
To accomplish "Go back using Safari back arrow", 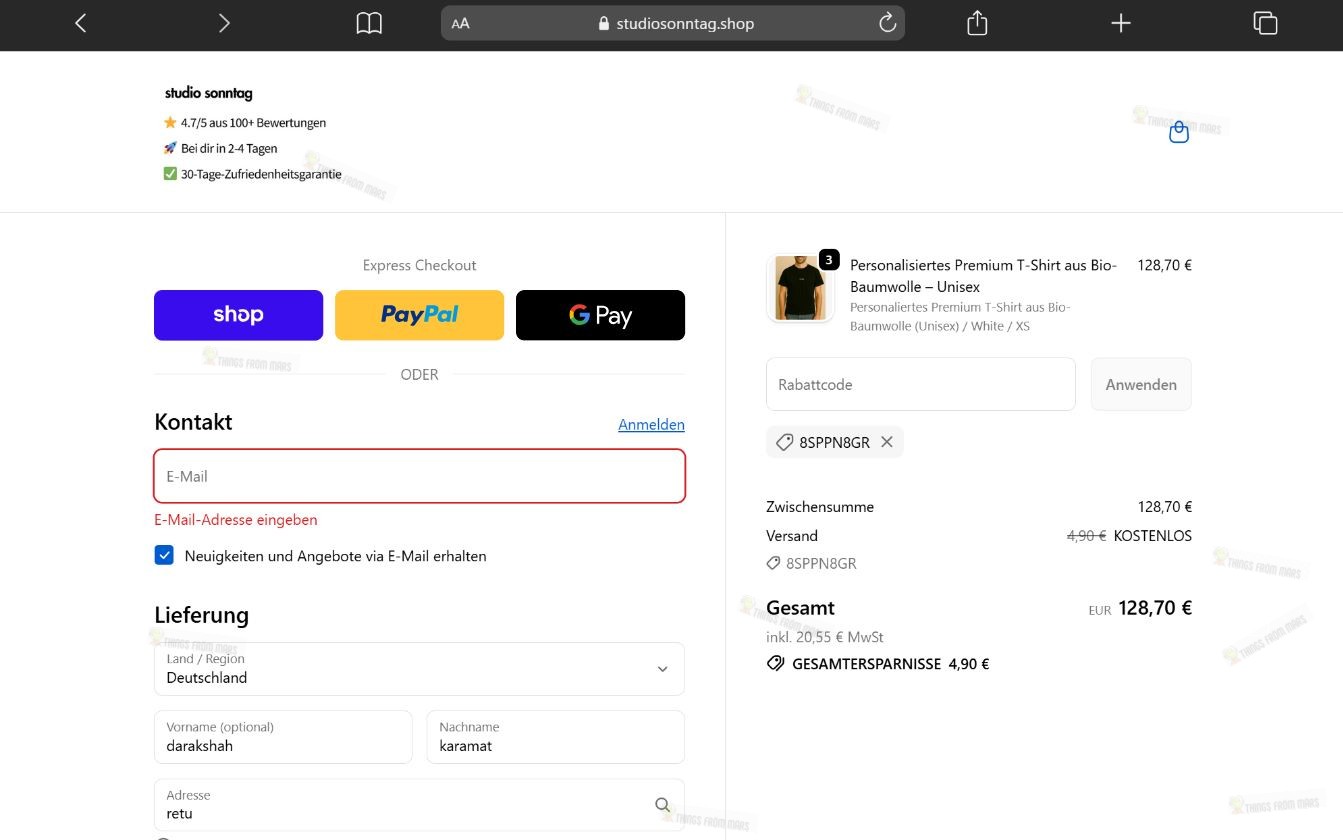I will [x=81, y=23].
